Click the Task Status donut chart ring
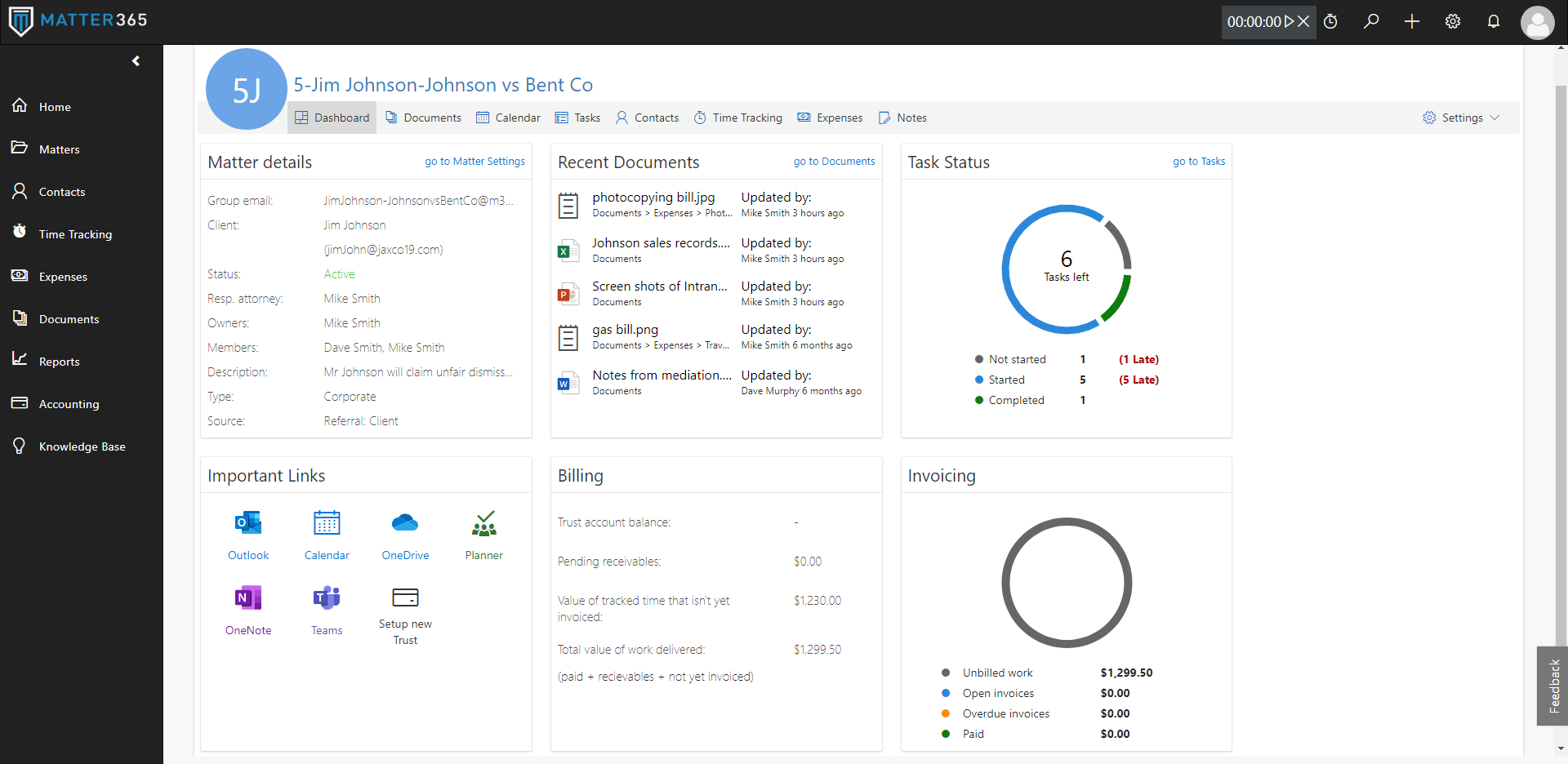The height and width of the screenshot is (764, 1568). (x=1006, y=269)
